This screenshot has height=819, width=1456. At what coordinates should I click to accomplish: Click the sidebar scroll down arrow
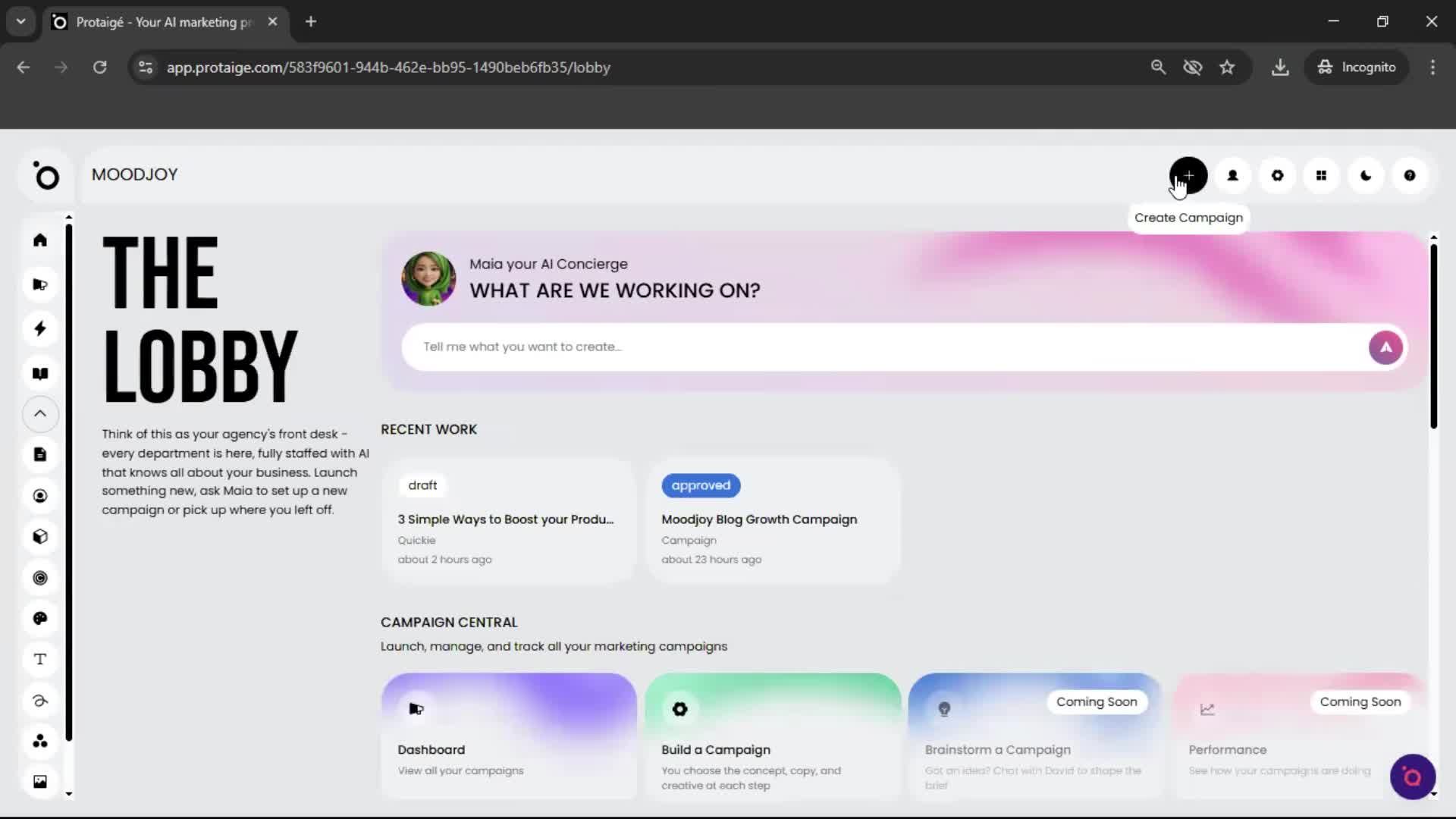click(69, 794)
